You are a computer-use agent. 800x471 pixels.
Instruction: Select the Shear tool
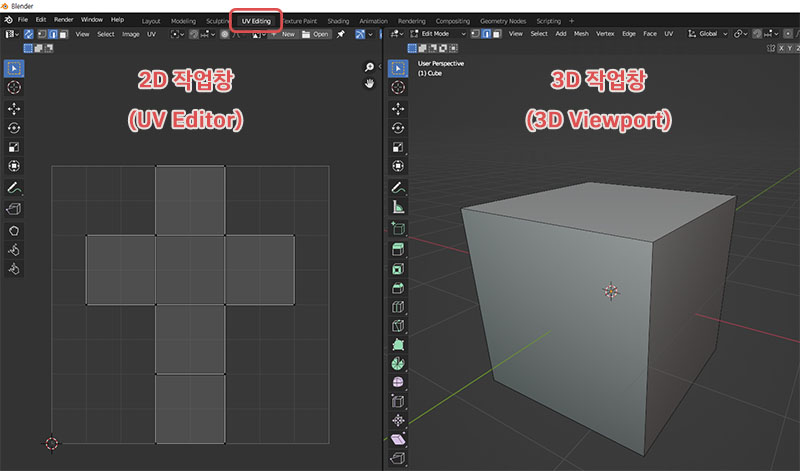click(x=398, y=439)
